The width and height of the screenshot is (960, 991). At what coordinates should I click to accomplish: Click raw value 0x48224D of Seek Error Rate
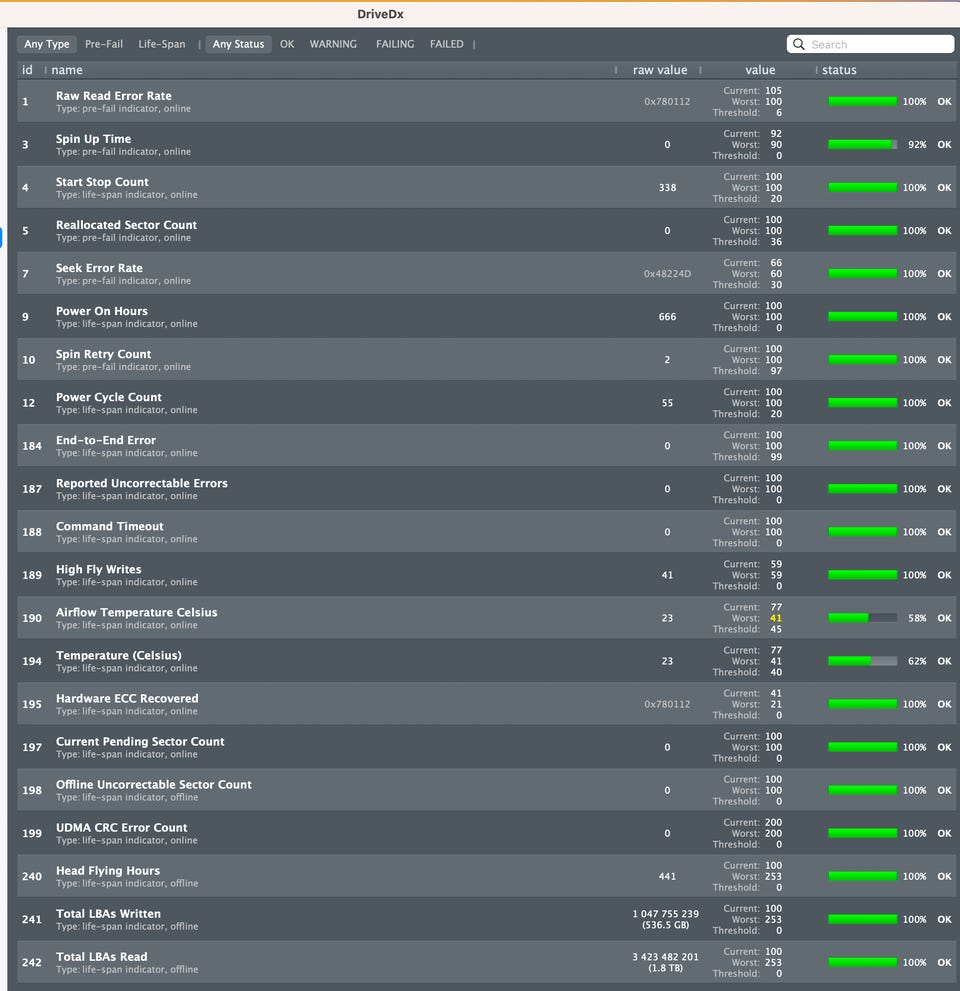tap(667, 274)
